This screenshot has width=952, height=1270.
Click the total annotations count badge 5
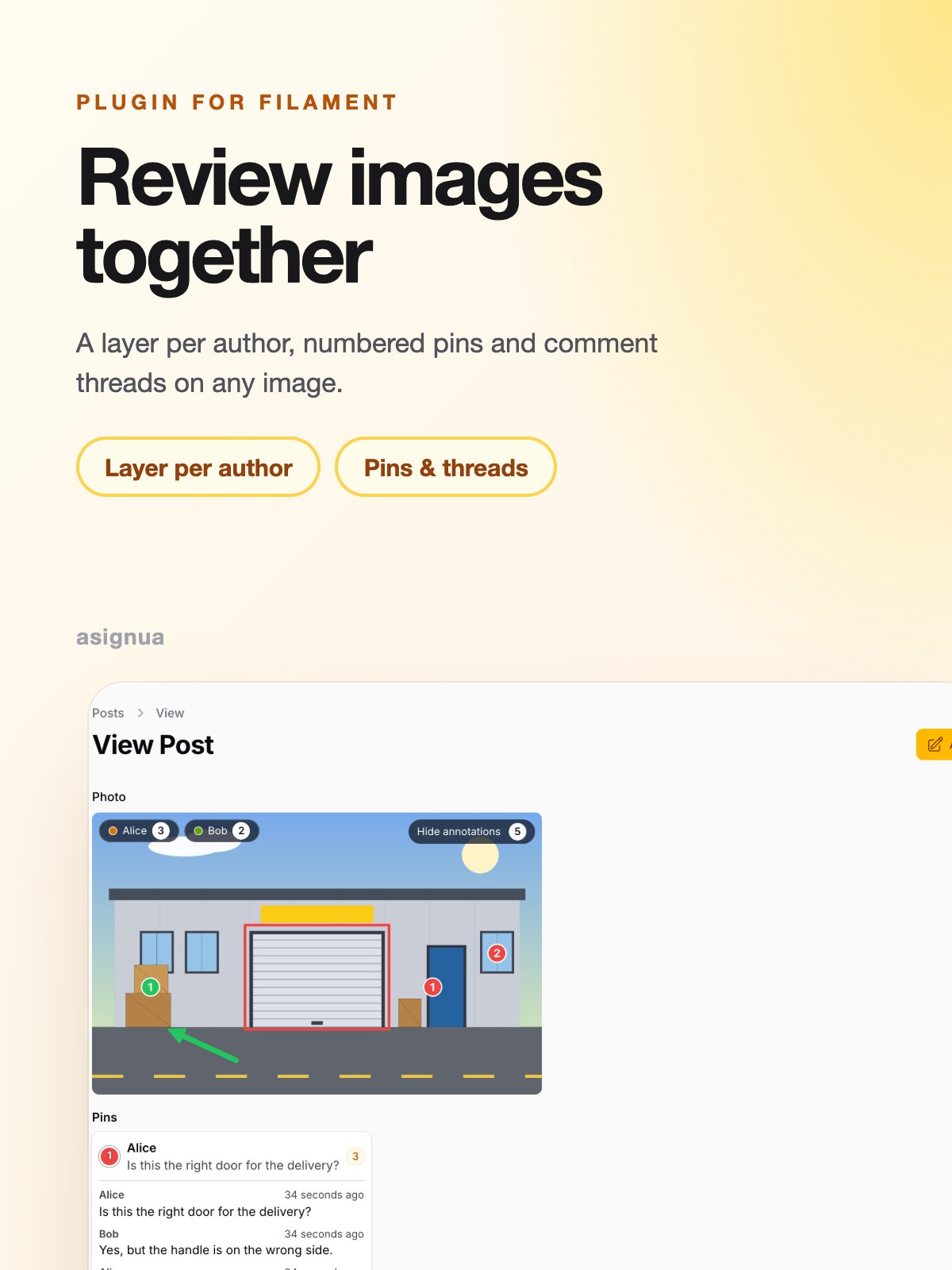(517, 832)
